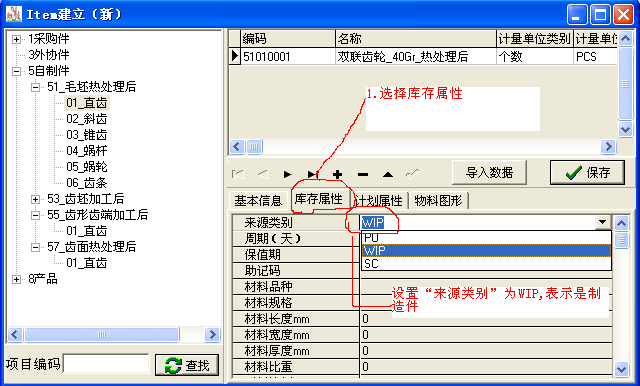Viewport: 640px width, 386px height.
Task: Go to the previous record in navigator
Action: 263,175
